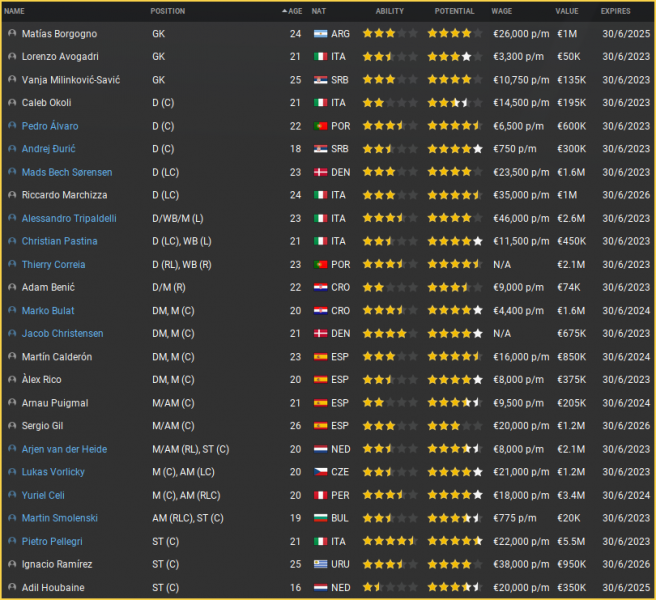Click the person icon beside Adil Houbaine
The image size is (656, 600).
[12, 587]
